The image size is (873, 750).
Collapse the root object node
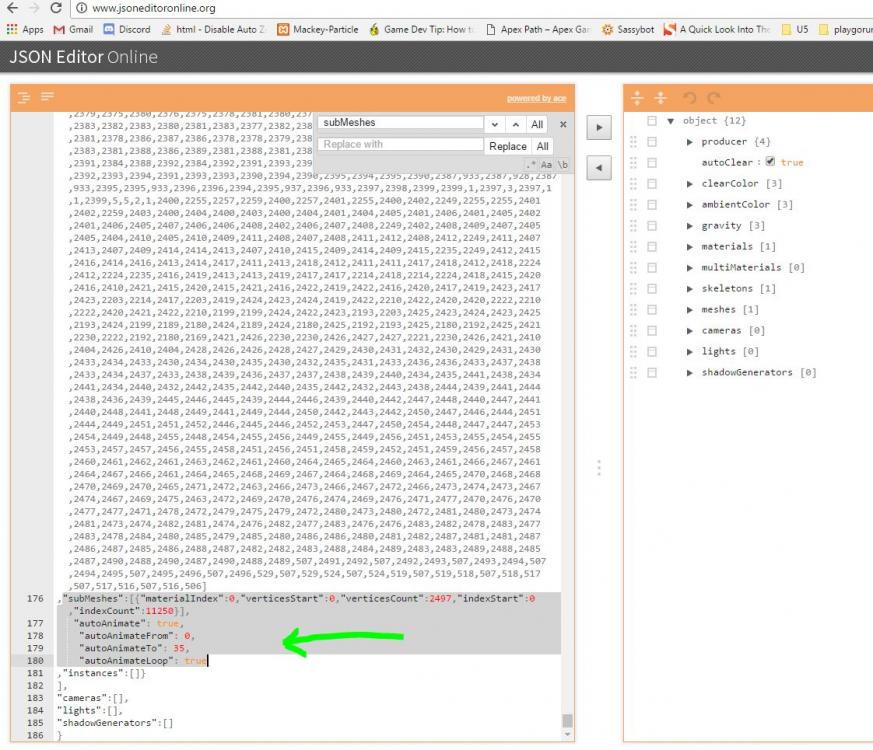[x=671, y=121]
